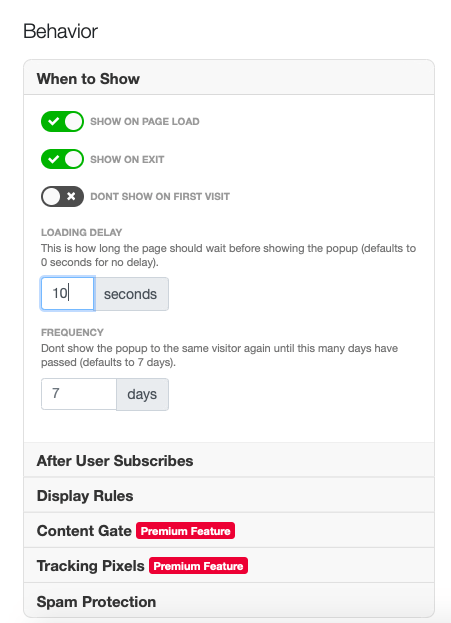The width and height of the screenshot is (451, 623).
Task: Click the seconds unit label addon
Action: 132,294
